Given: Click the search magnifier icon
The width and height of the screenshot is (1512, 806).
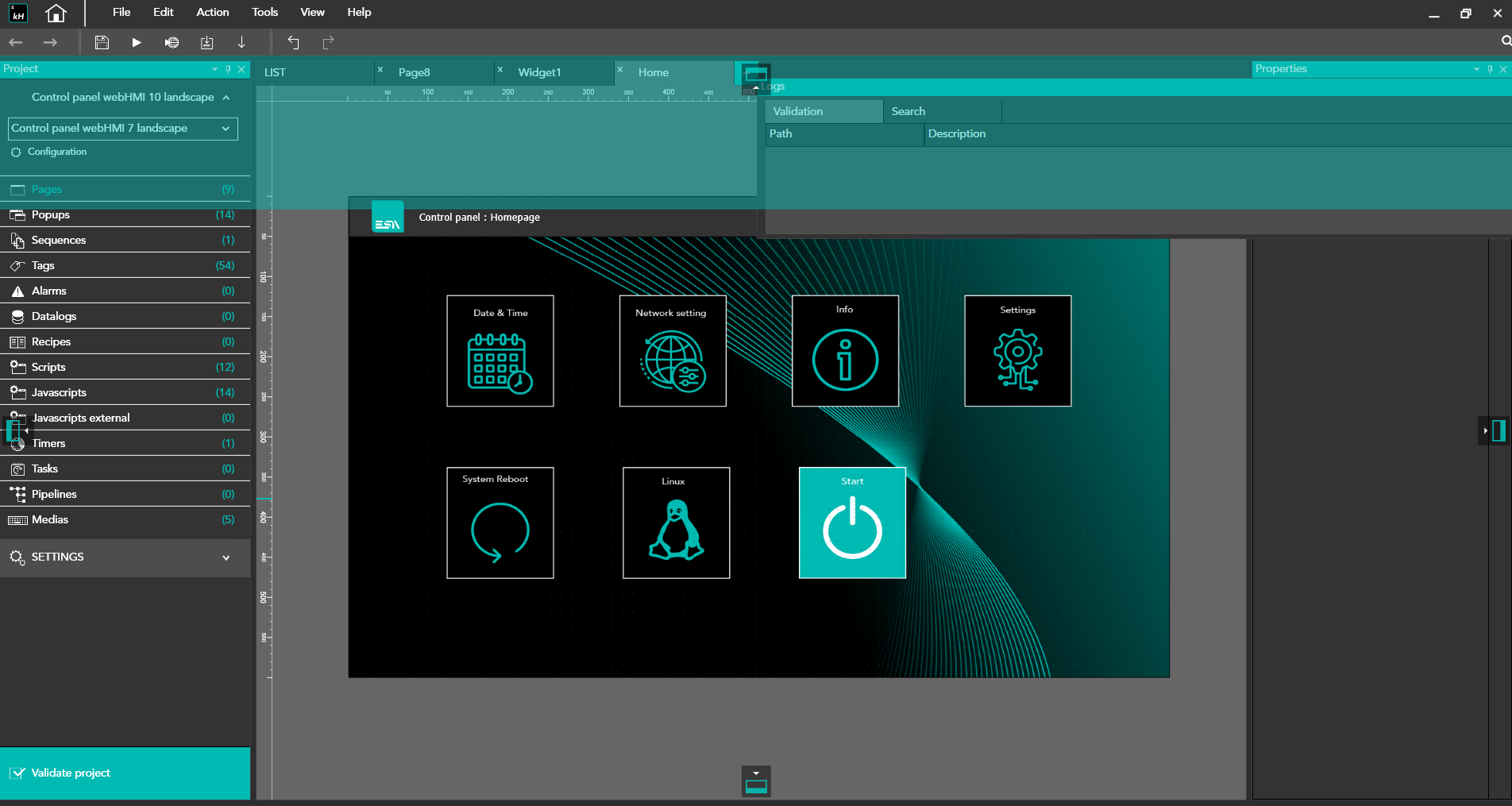Looking at the screenshot, I should pos(1506,41).
